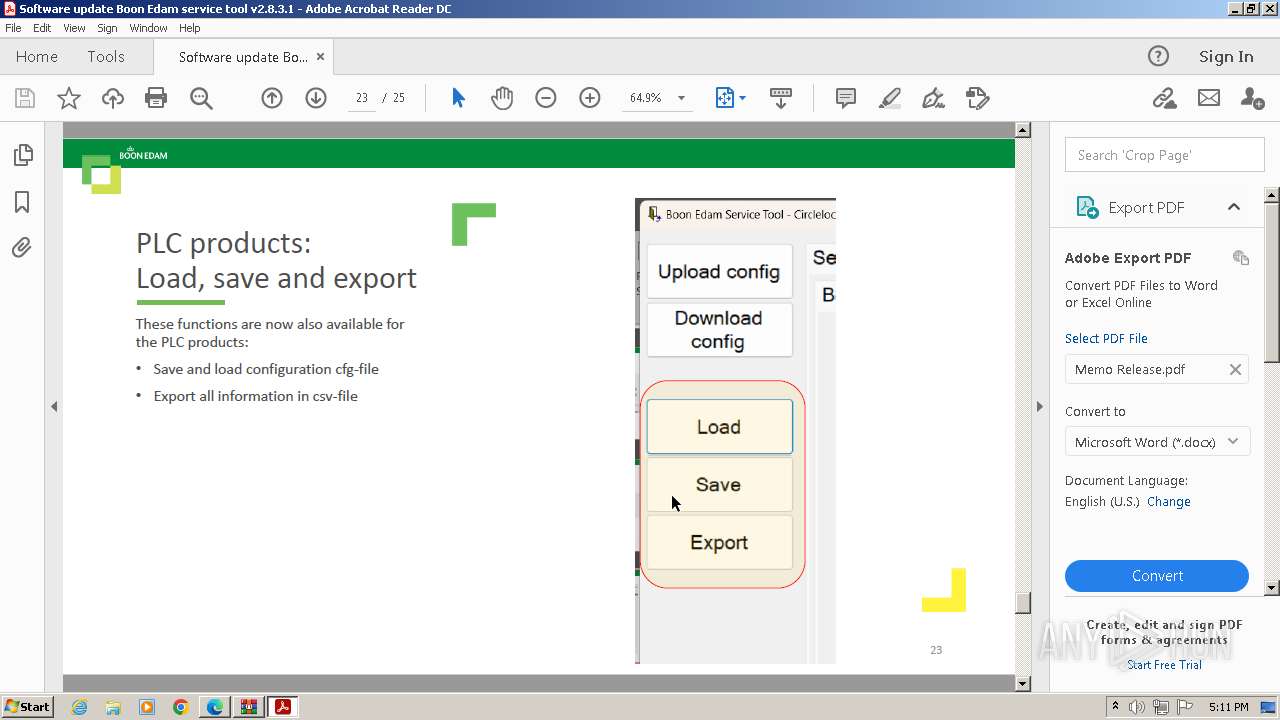Screen dimensions: 1280x720
Task: Open the Attachments paperclip panel
Action: click(x=22, y=247)
